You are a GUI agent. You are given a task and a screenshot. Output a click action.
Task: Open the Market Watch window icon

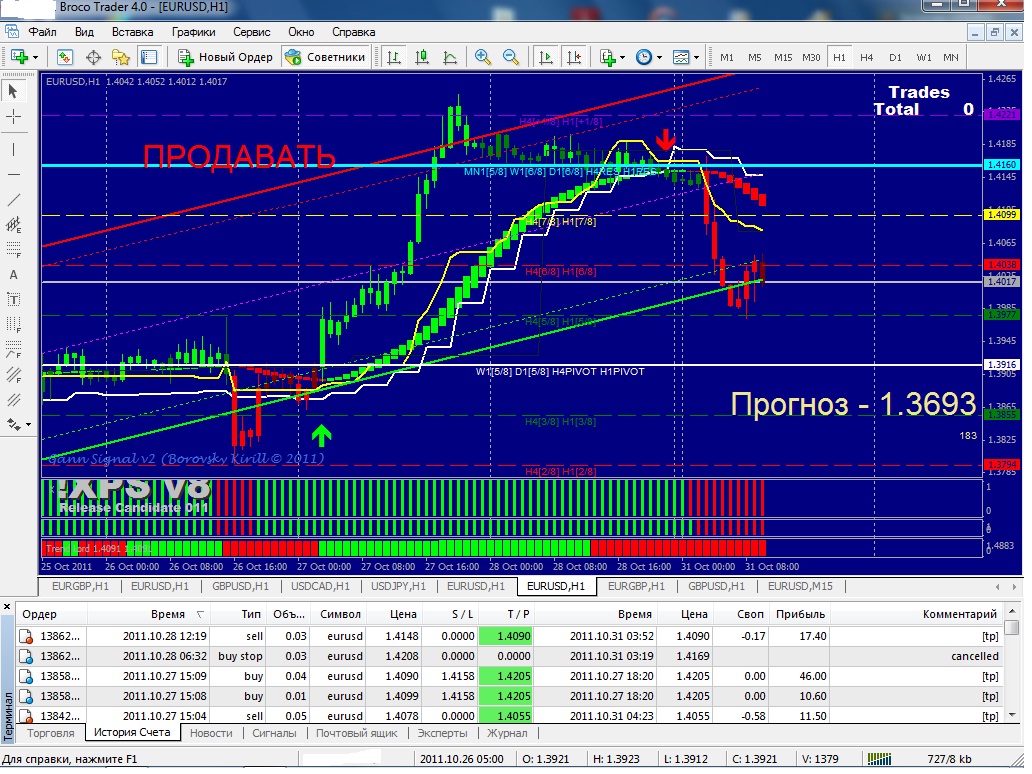pyautogui.click(x=64, y=58)
